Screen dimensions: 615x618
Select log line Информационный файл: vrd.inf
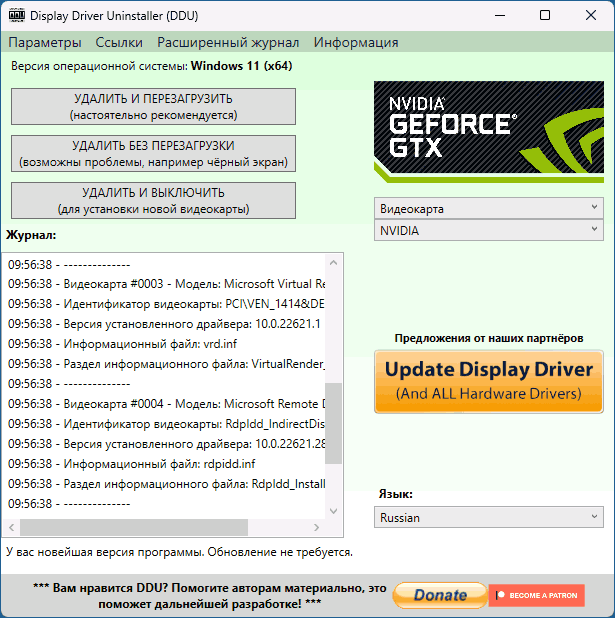[123, 344]
